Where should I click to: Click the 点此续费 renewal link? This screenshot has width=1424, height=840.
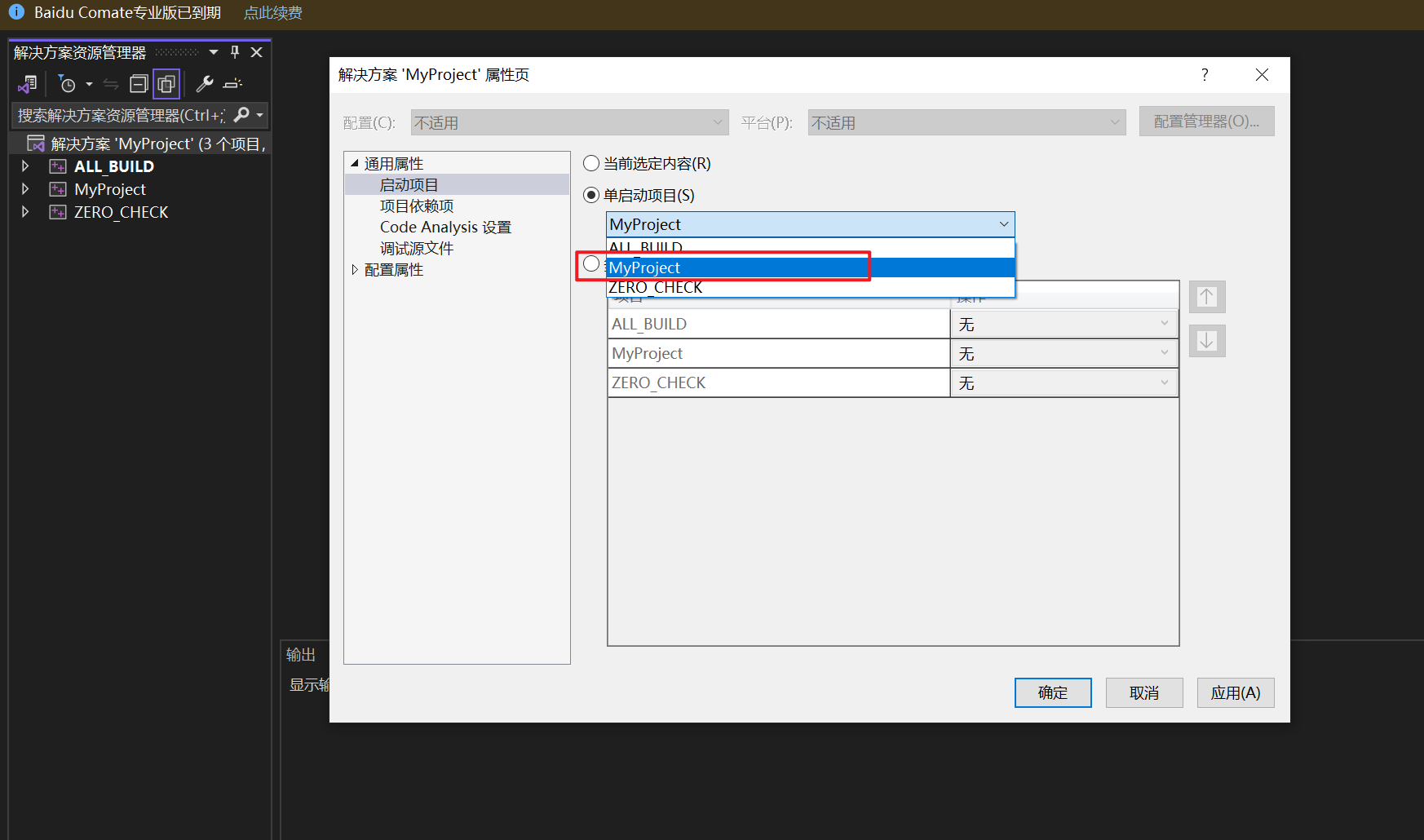(273, 13)
